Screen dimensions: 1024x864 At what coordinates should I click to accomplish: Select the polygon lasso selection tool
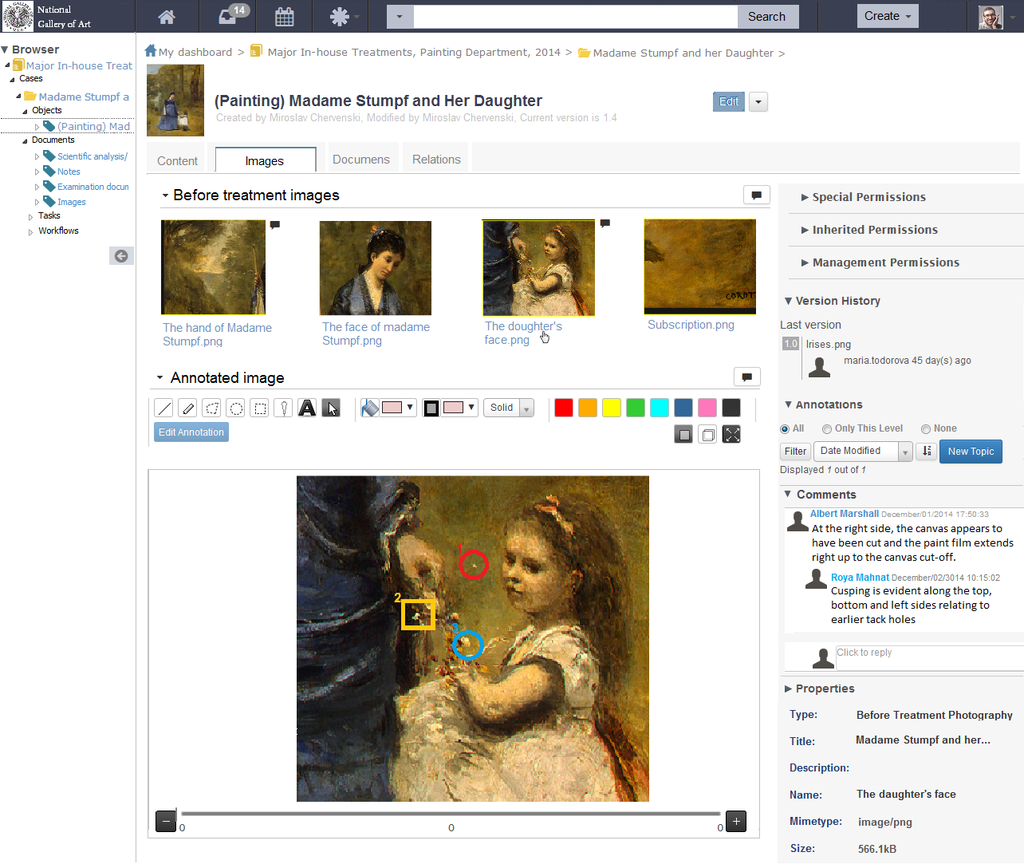click(212, 409)
